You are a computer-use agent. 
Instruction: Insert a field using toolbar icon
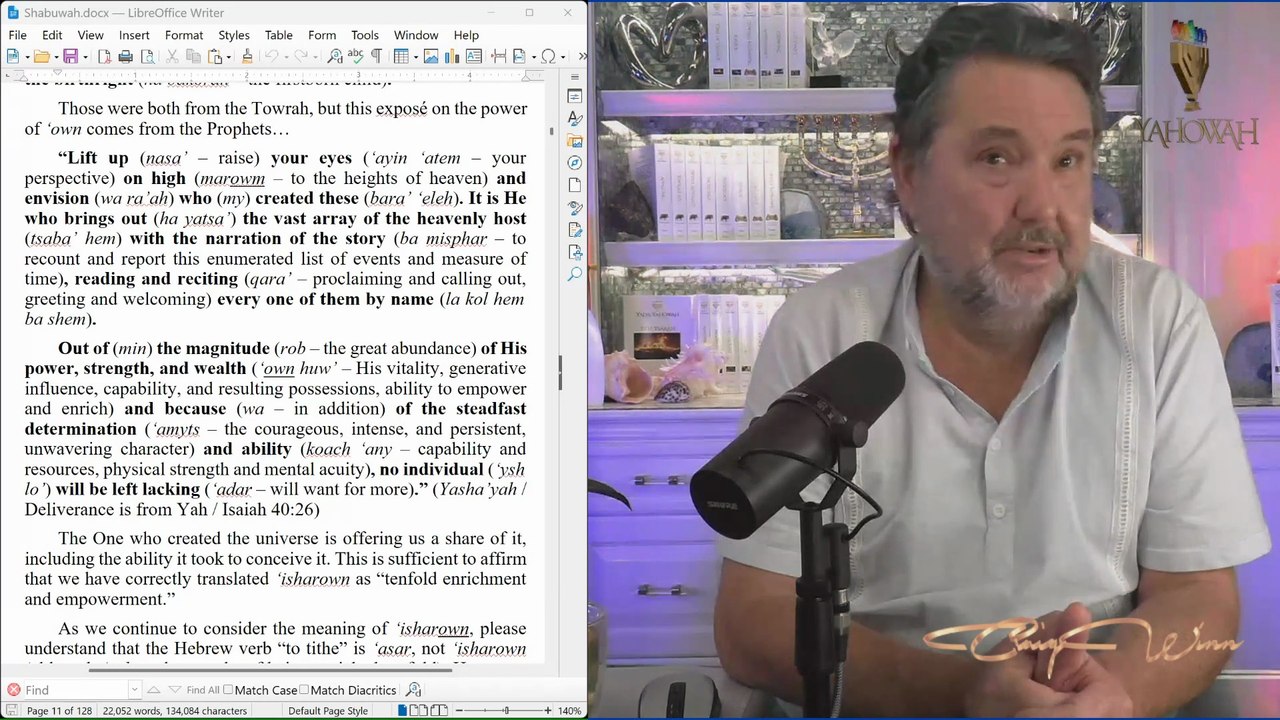pos(519,57)
